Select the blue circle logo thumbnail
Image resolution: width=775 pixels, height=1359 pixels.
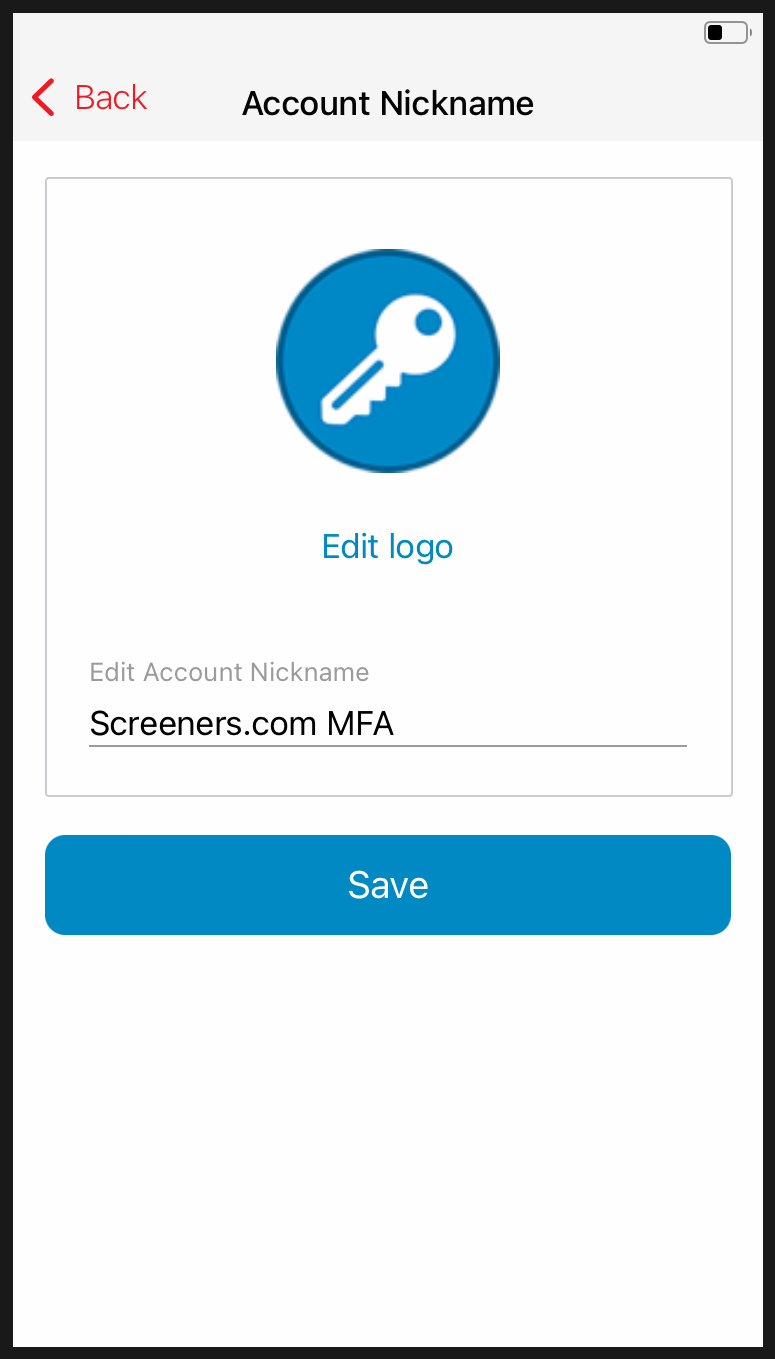pos(387,360)
